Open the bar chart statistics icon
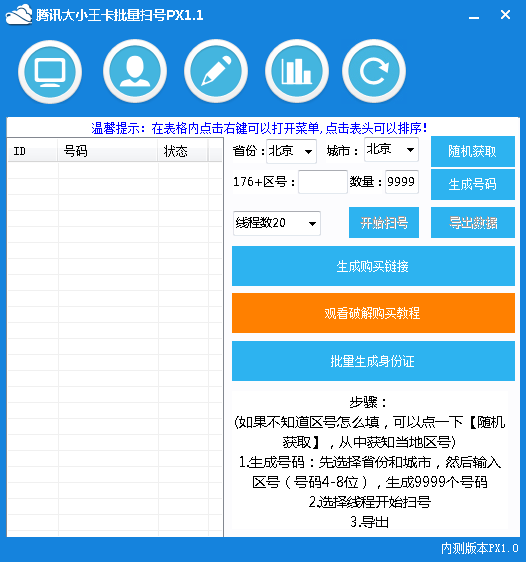Screen dimensions: 526x562 click(x=297, y=72)
